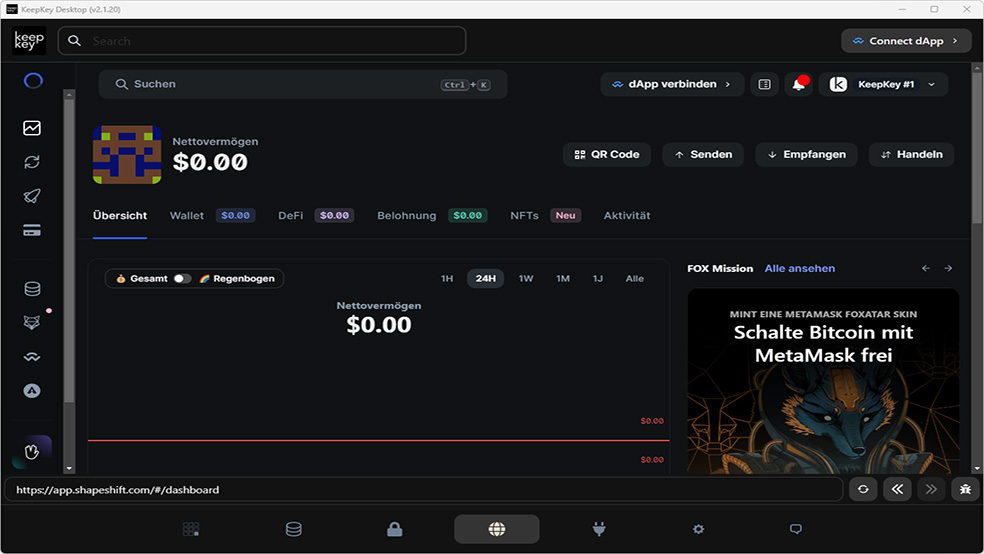
Task: Click the Handeln button
Action: [911, 154]
